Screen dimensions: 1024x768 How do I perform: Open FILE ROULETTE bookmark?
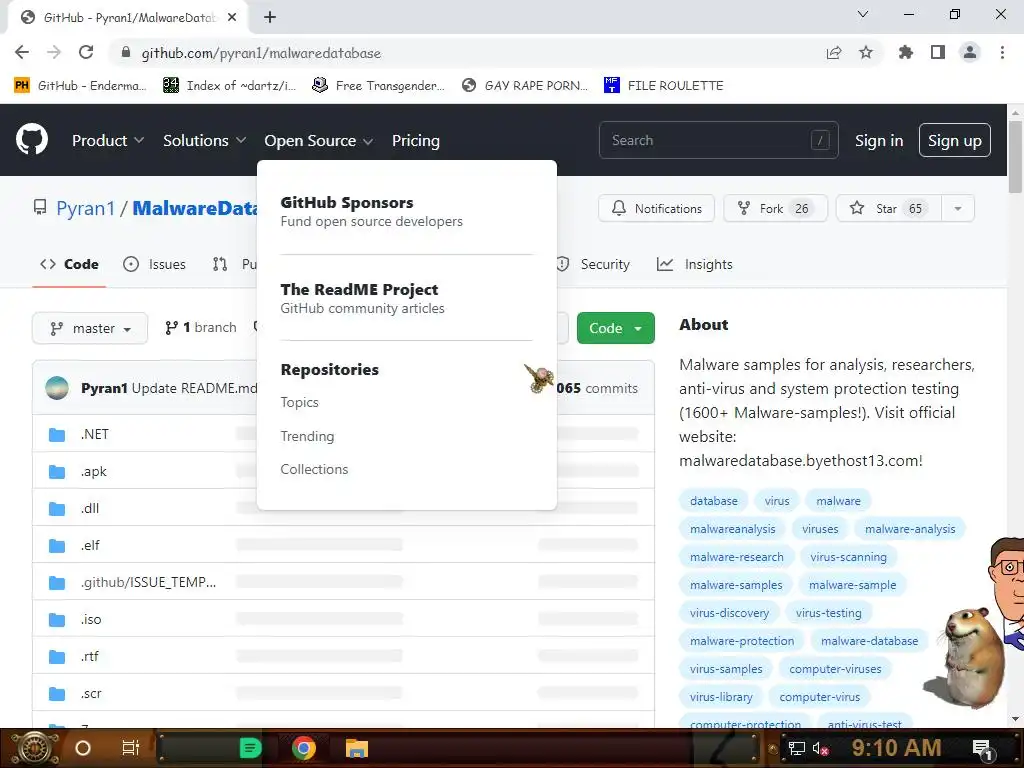664,86
